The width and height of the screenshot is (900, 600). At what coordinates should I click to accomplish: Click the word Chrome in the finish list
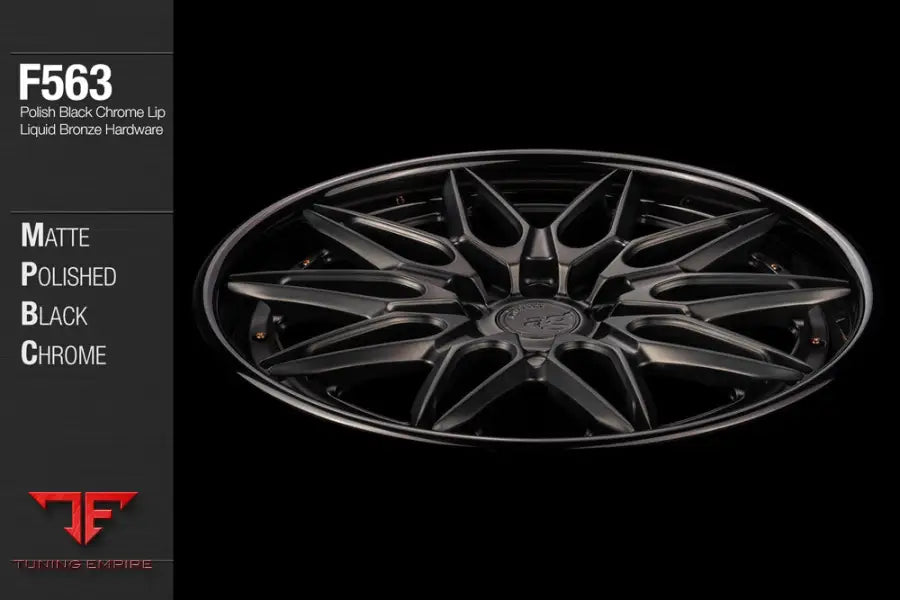tap(63, 354)
